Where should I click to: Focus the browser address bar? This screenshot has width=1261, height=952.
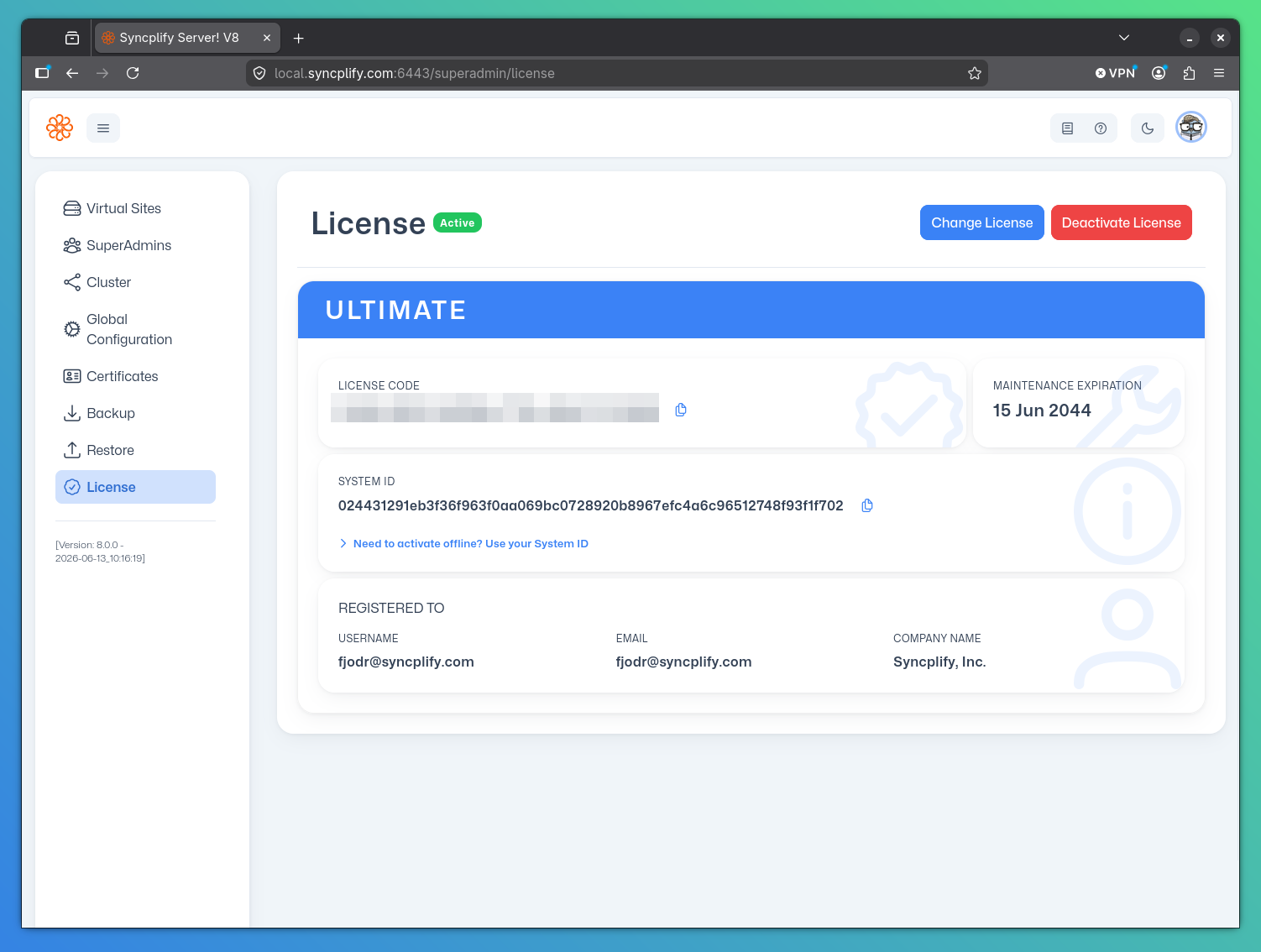coord(617,73)
